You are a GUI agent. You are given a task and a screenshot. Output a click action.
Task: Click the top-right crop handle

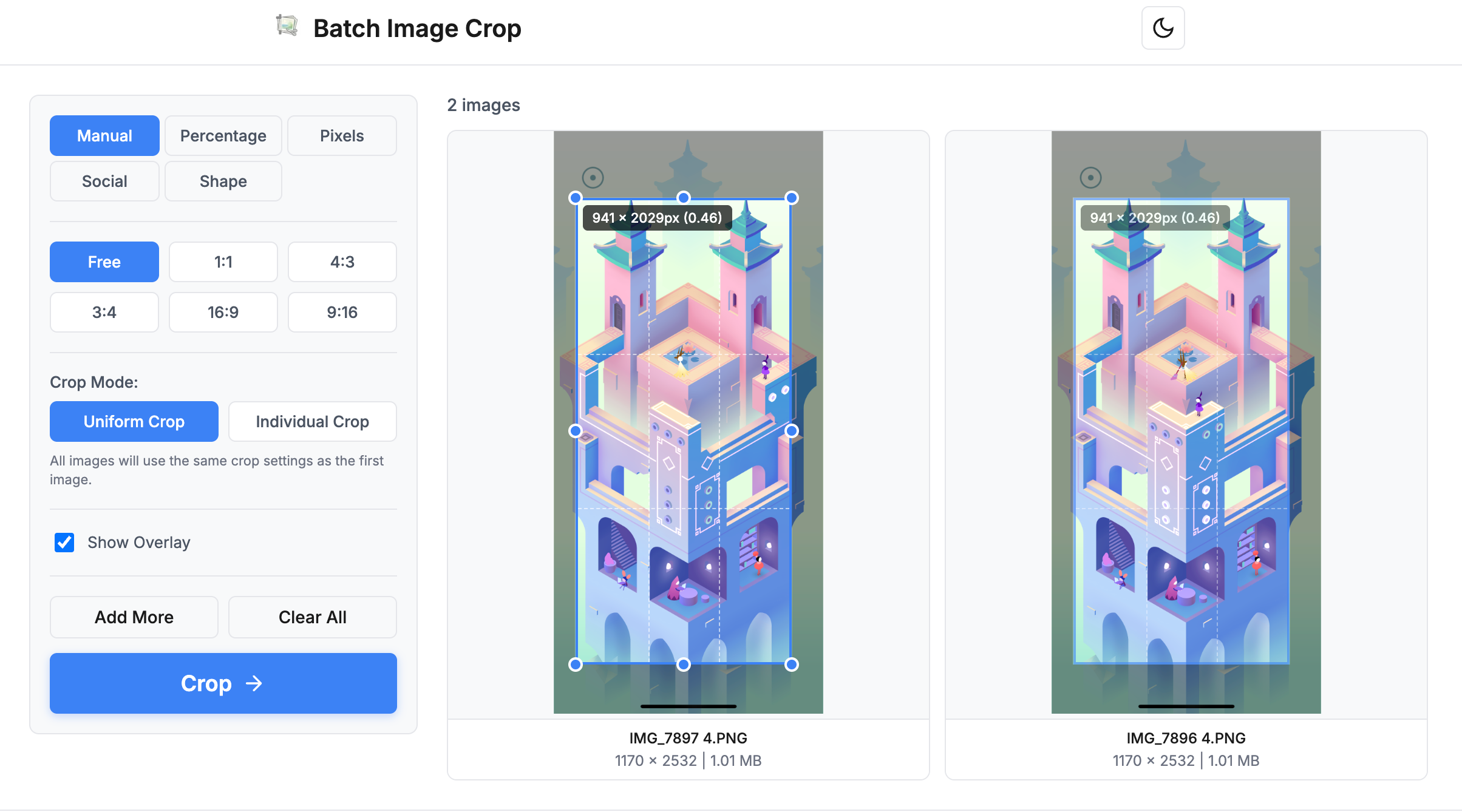[791, 198]
